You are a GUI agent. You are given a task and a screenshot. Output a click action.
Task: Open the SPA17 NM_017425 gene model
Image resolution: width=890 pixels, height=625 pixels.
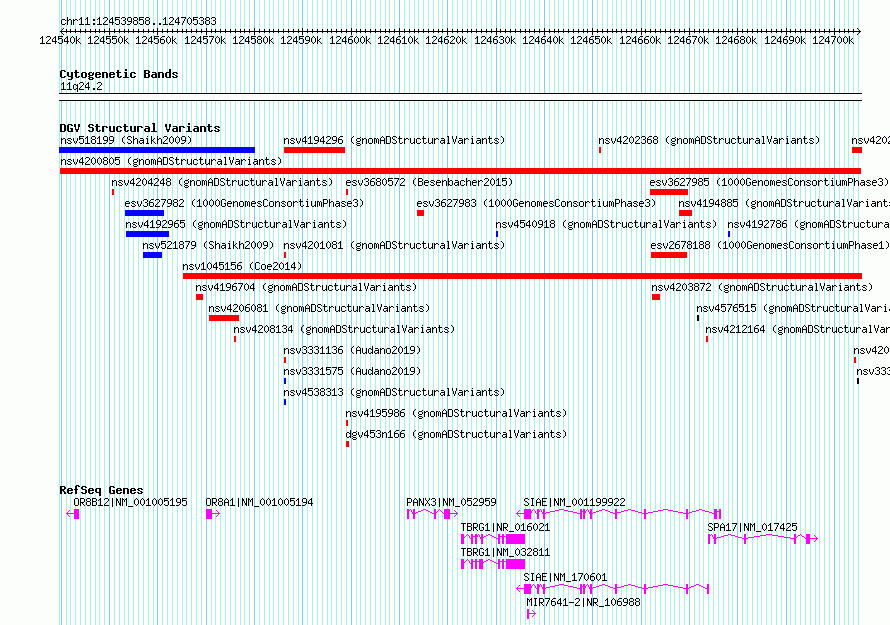tap(763, 539)
